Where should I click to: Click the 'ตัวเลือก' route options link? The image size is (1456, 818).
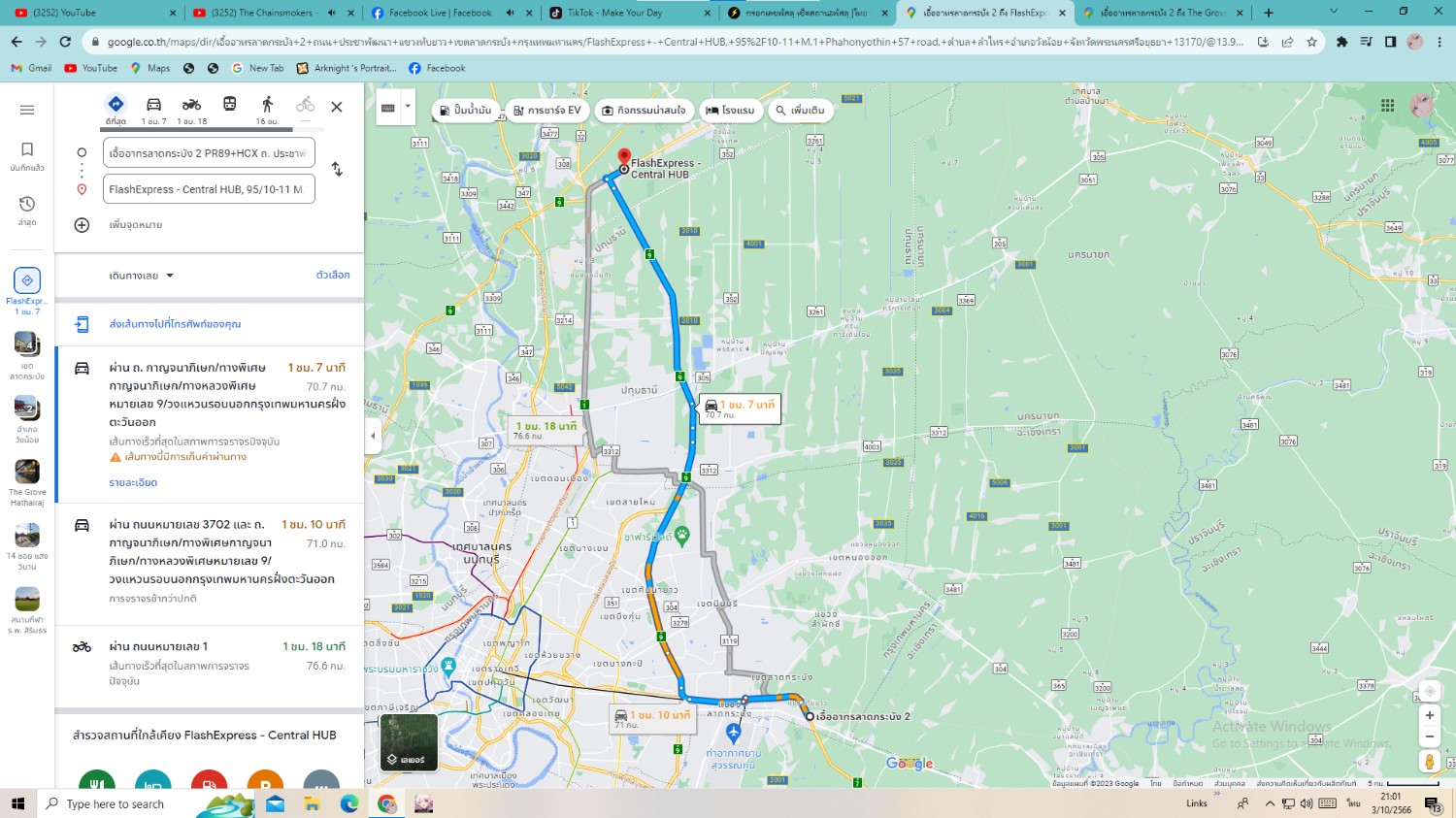(x=333, y=276)
